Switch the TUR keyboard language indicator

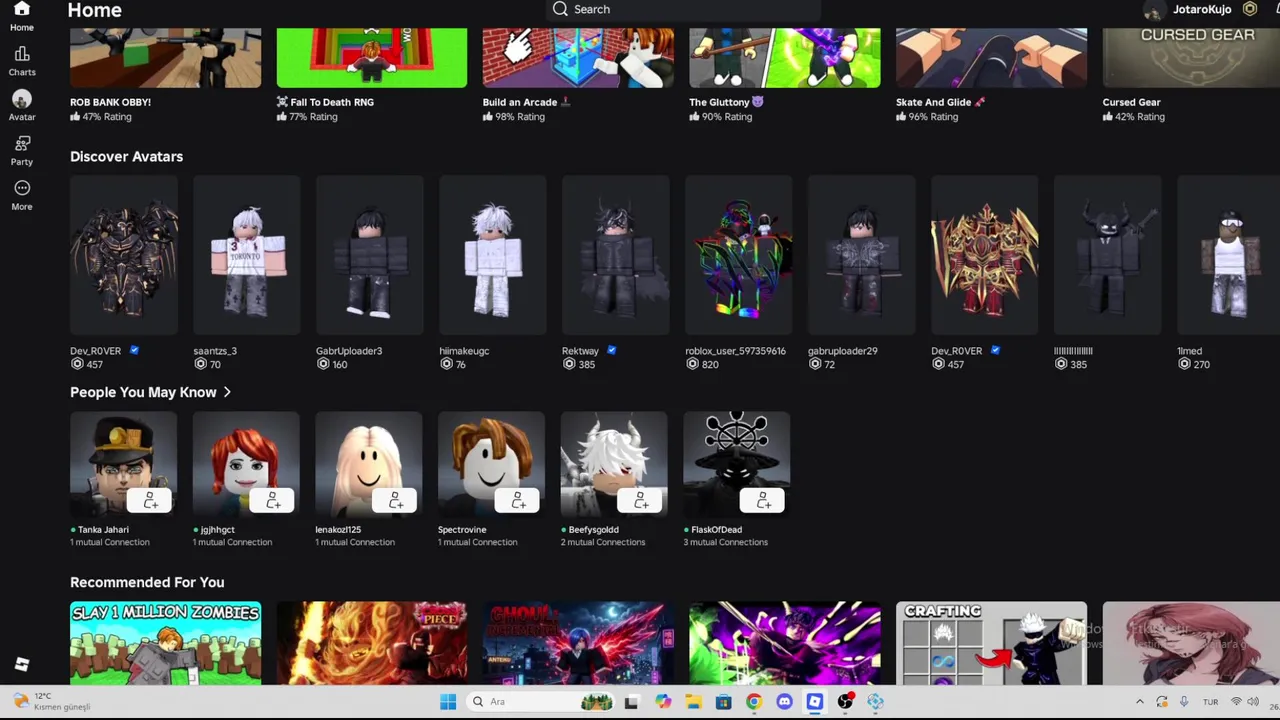1210,702
